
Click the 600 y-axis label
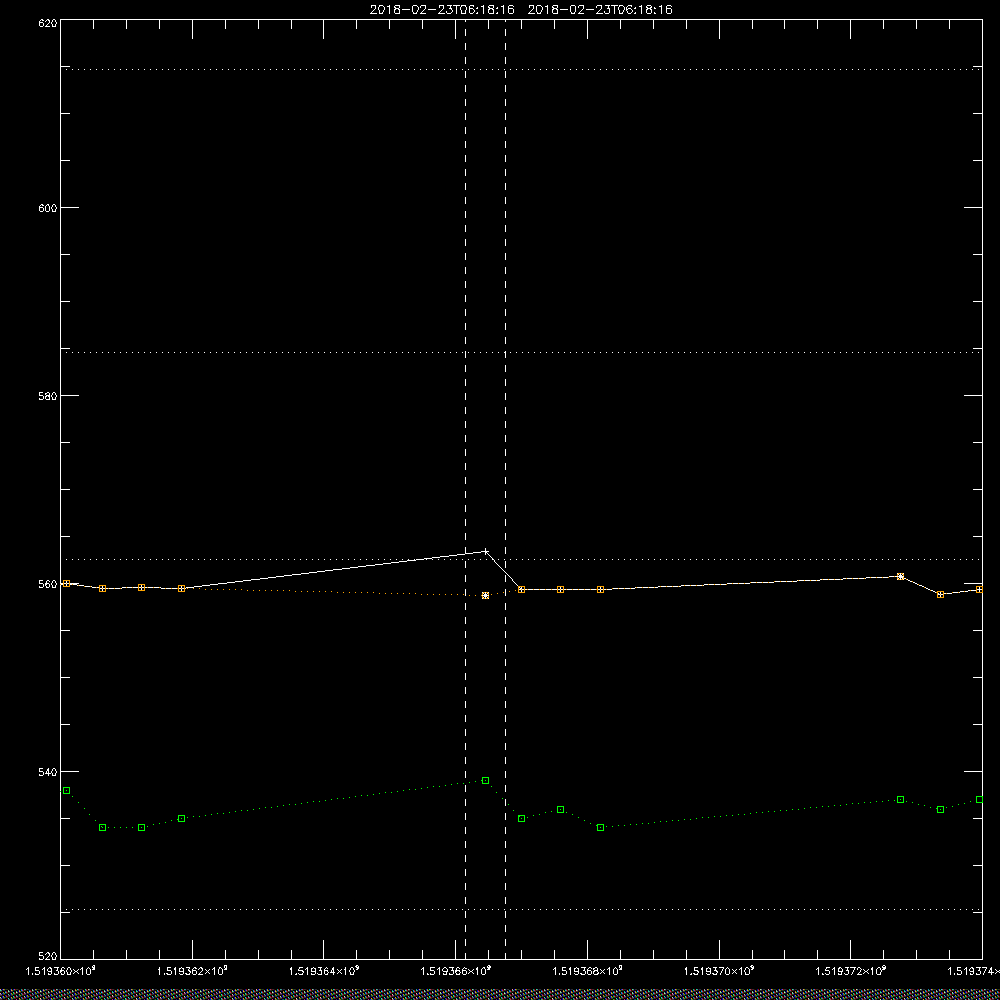[48, 208]
